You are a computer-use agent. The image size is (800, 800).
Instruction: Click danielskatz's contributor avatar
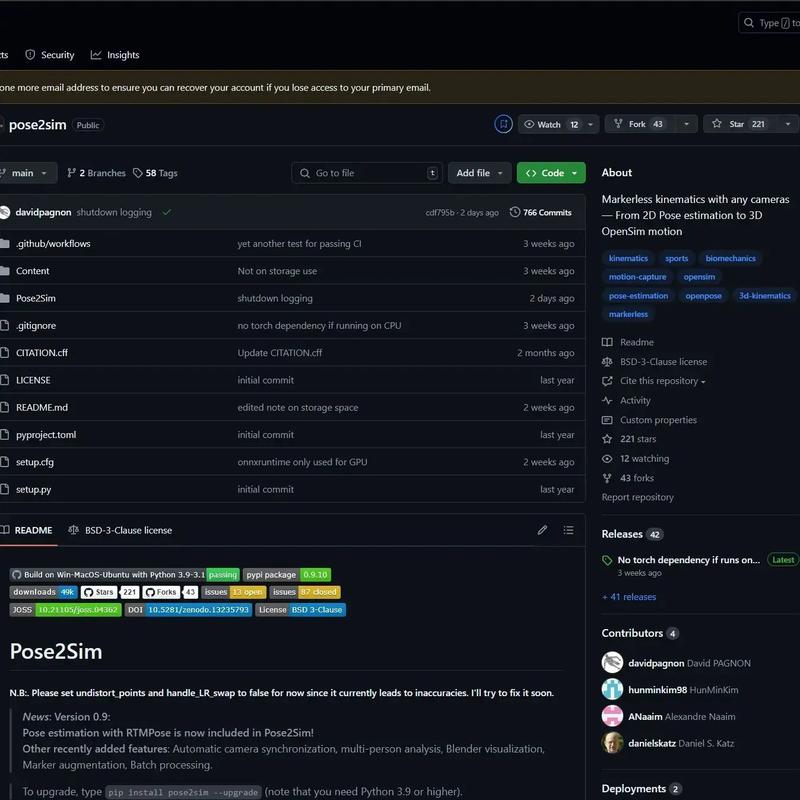(613, 742)
